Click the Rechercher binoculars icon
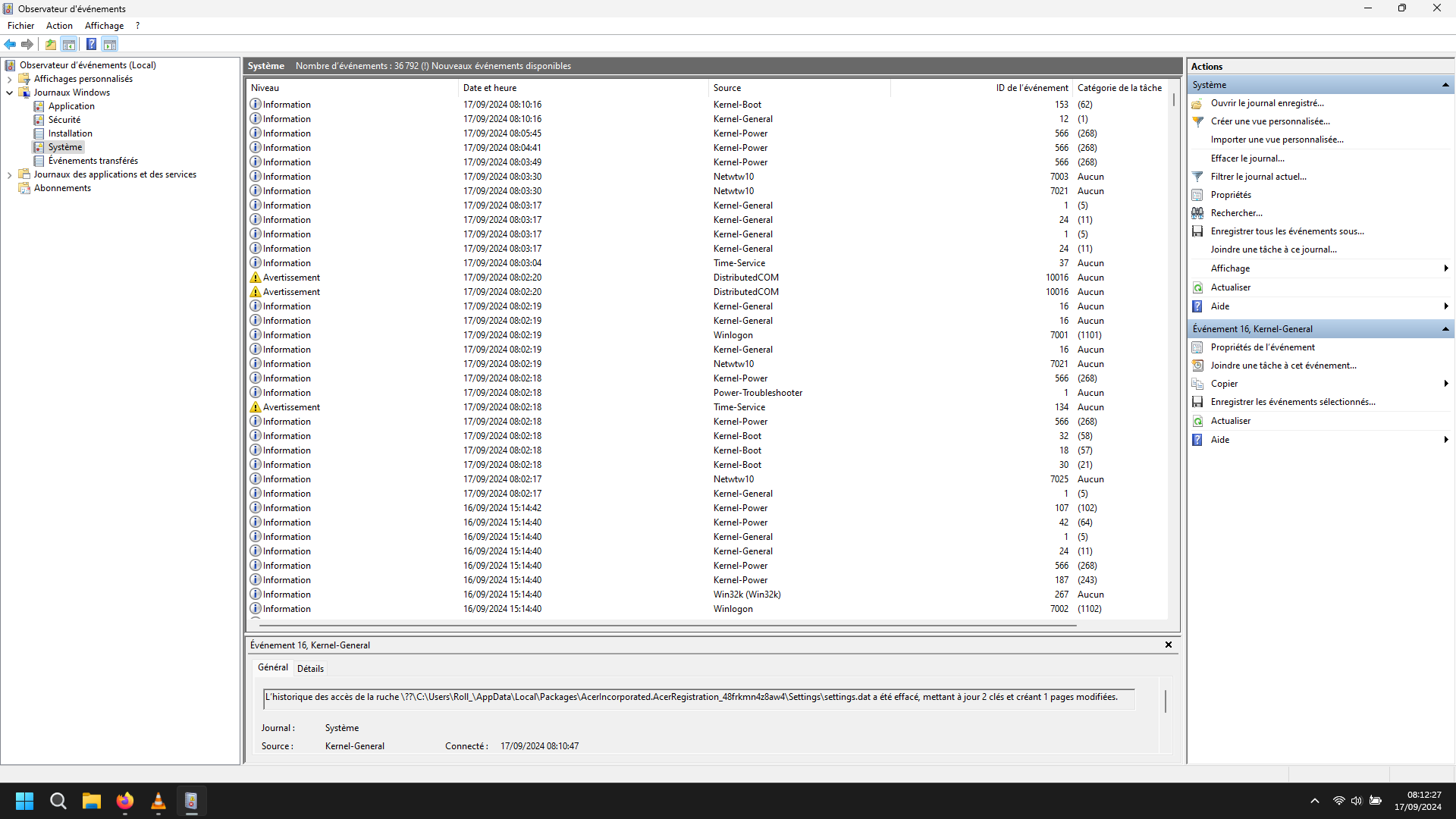The width and height of the screenshot is (1456, 819). [1197, 213]
